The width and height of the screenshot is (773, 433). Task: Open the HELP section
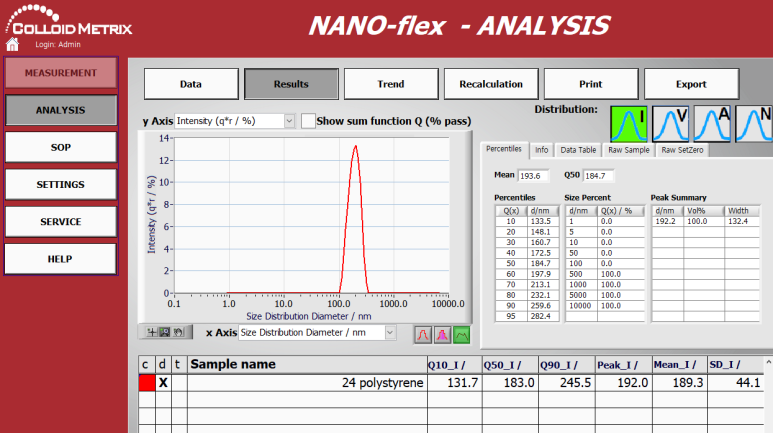(61, 259)
